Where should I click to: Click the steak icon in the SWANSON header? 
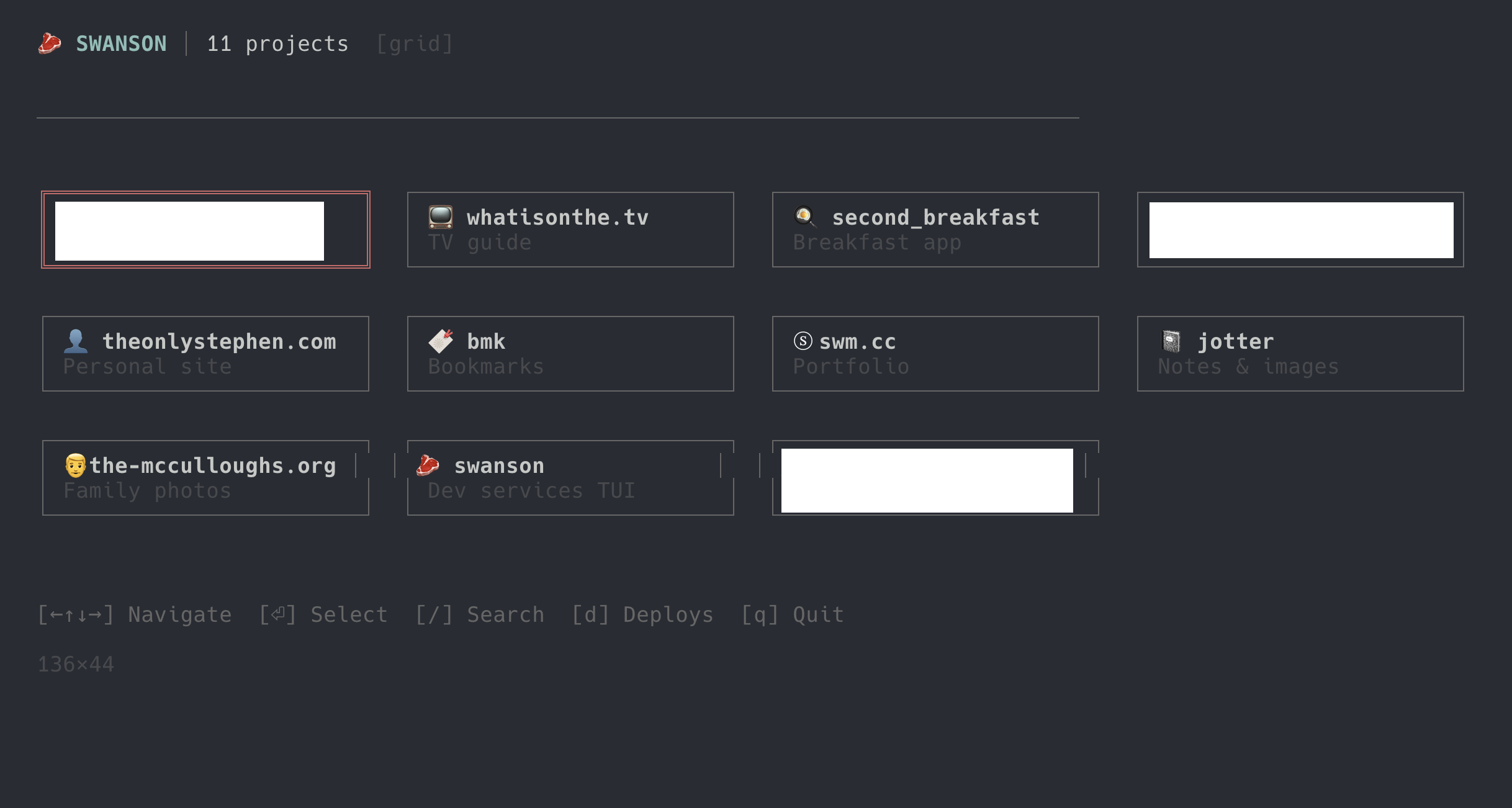tap(50, 43)
